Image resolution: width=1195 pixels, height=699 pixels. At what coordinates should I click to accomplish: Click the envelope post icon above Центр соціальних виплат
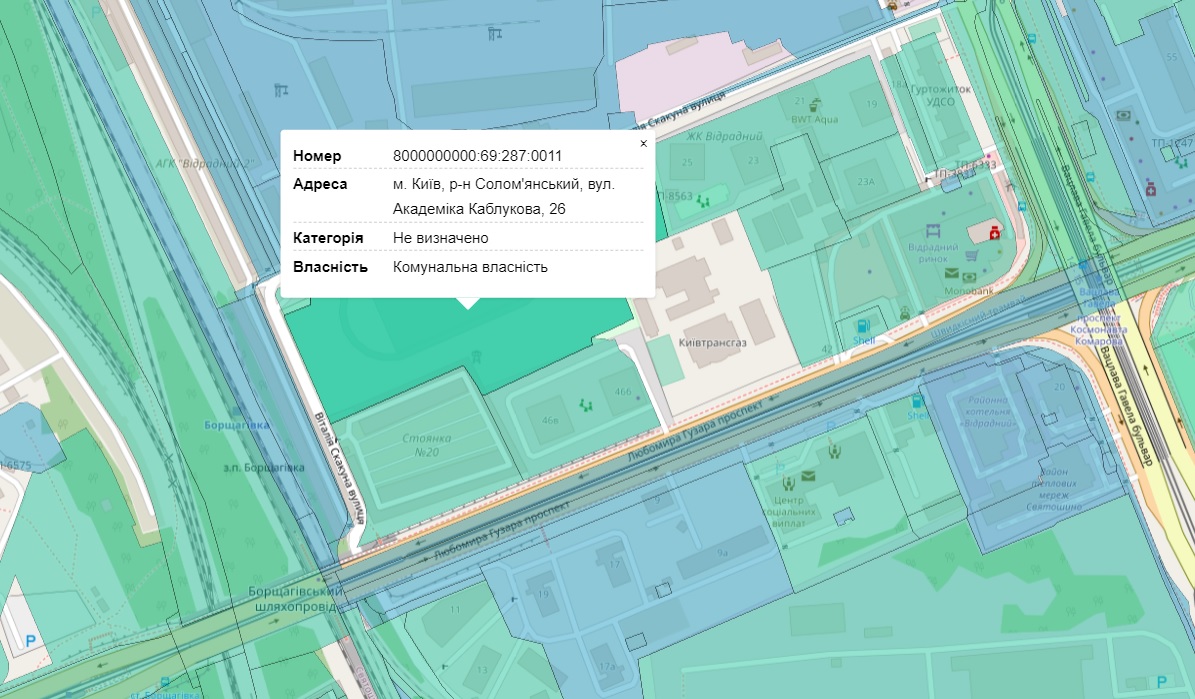coord(808,475)
